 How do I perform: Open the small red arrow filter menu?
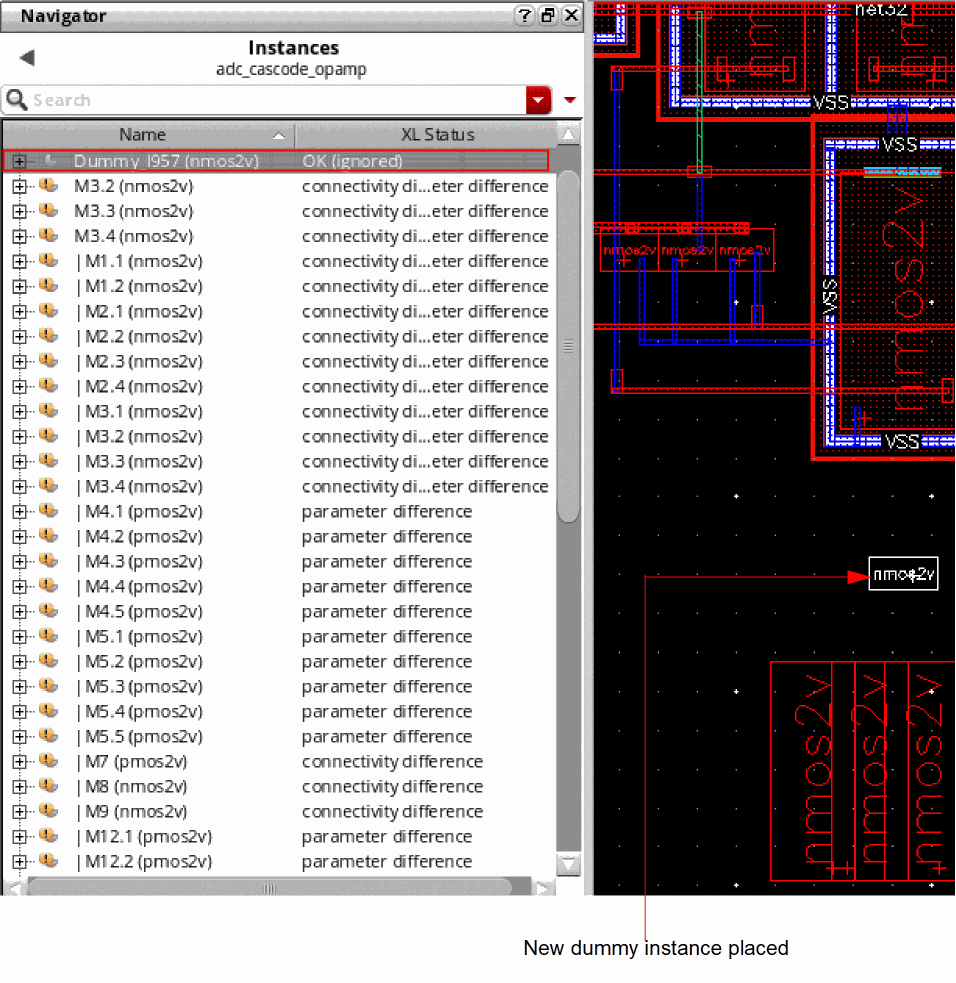click(x=570, y=100)
